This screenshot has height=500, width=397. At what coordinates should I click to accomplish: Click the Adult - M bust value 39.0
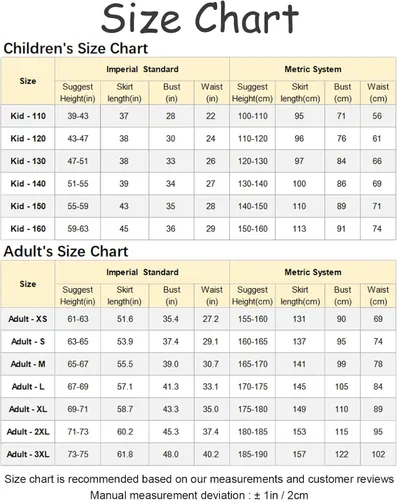click(171, 364)
